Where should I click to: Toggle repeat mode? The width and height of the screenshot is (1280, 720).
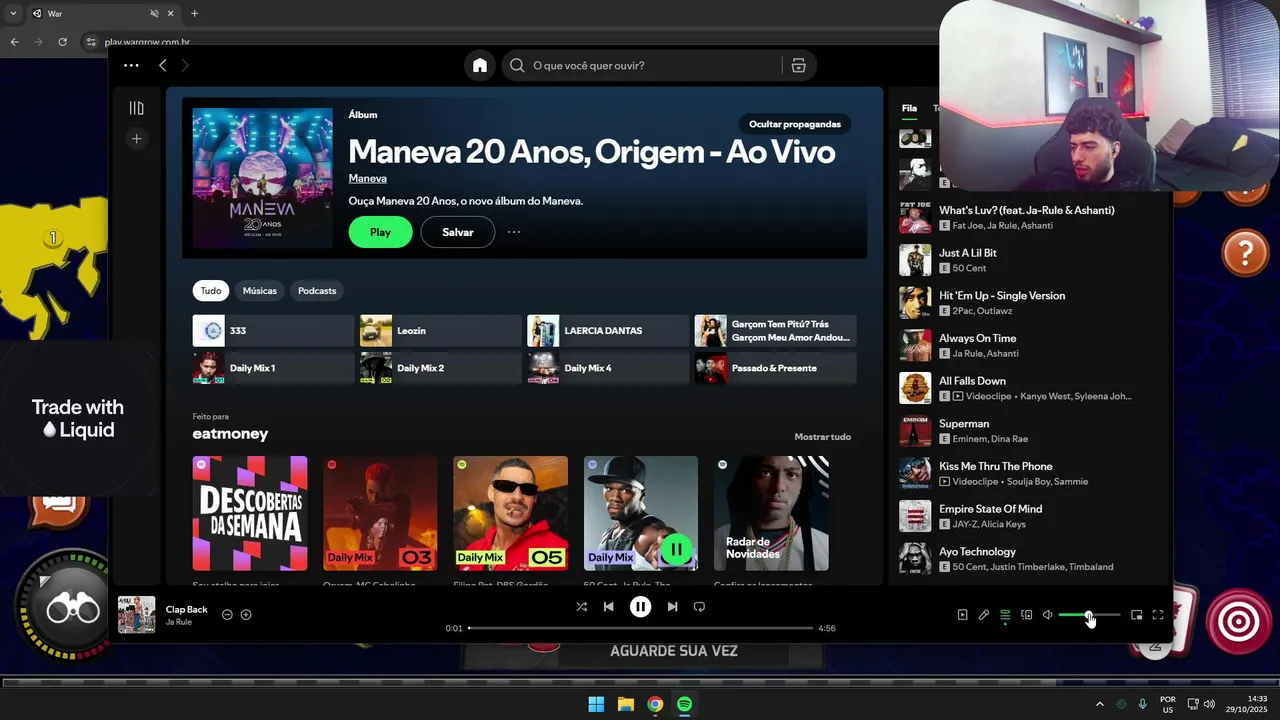coord(699,606)
